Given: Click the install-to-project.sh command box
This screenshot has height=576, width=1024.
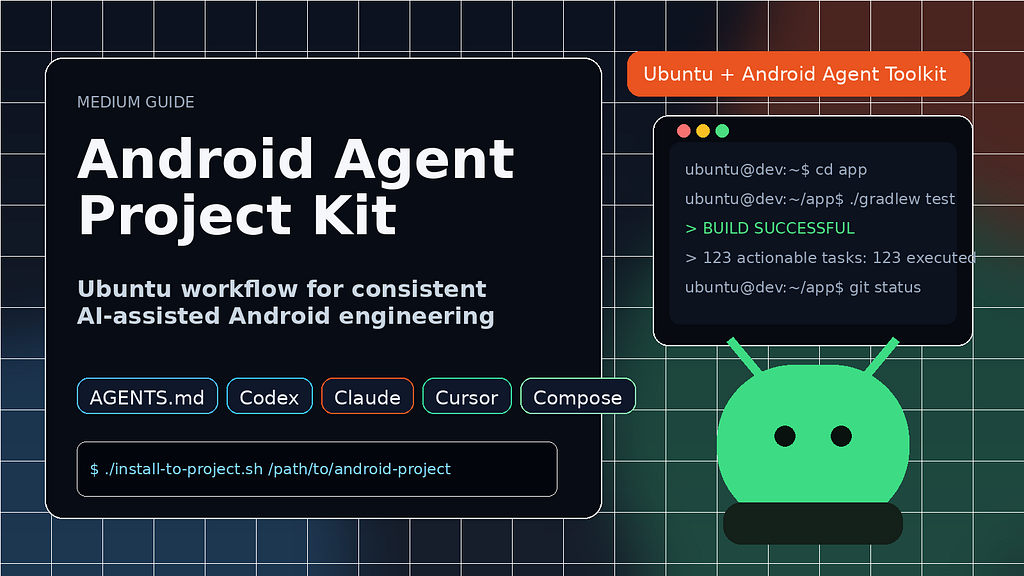Looking at the screenshot, I should coord(317,469).
